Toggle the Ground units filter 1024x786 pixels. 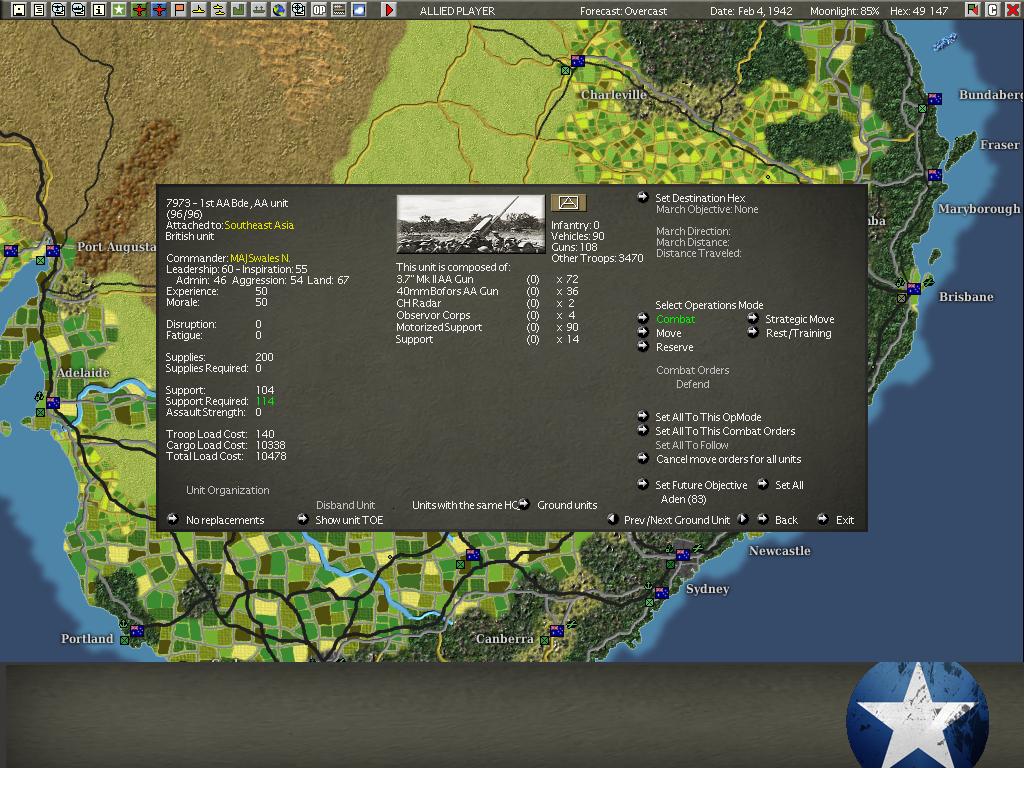[x=567, y=505]
